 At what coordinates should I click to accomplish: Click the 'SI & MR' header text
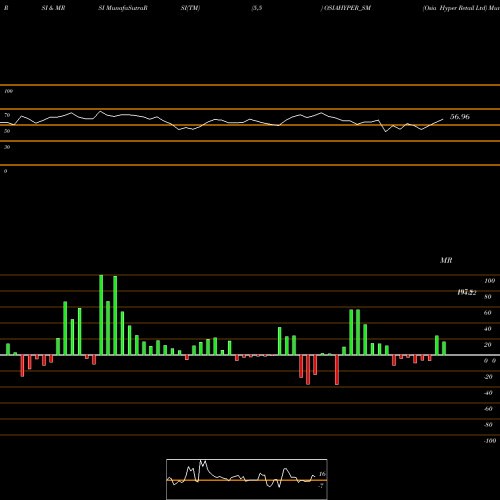point(53,8)
